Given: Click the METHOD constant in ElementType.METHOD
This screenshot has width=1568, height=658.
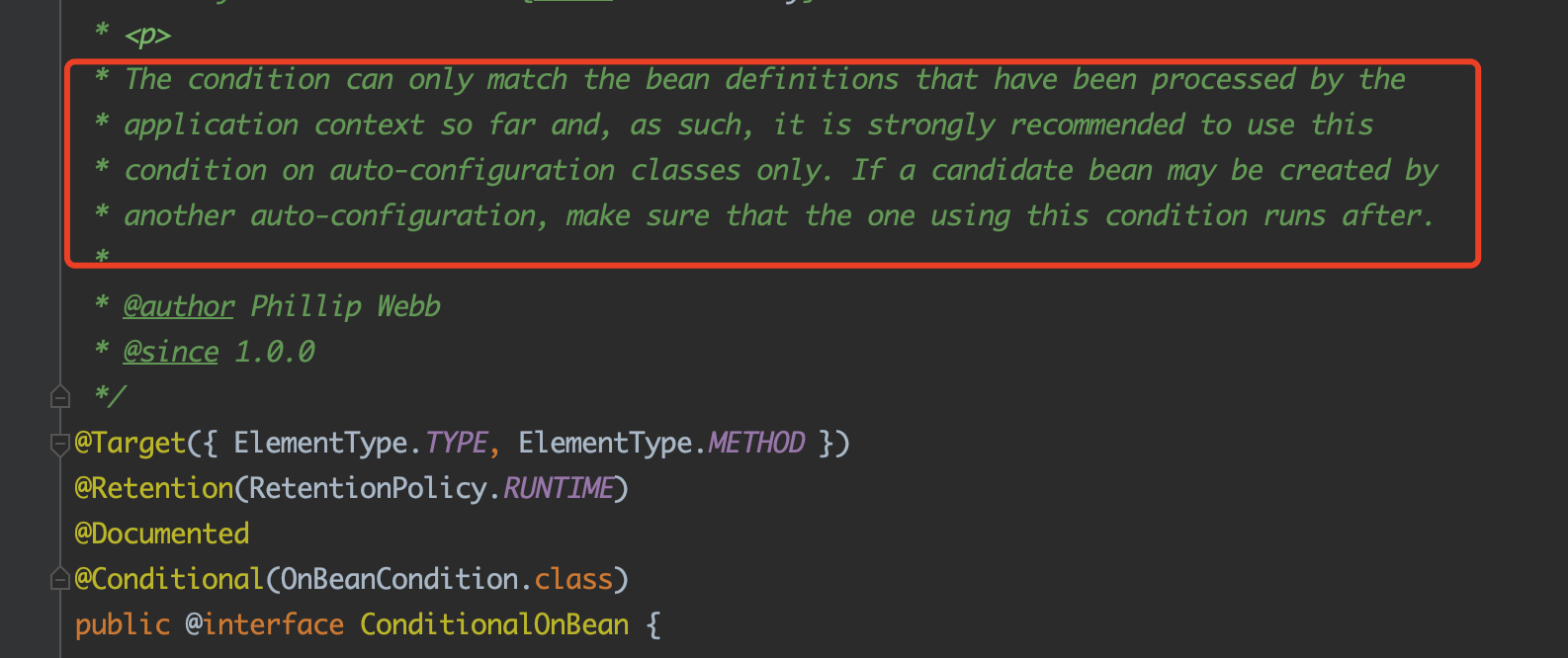Looking at the screenshot, I should 756,443.
